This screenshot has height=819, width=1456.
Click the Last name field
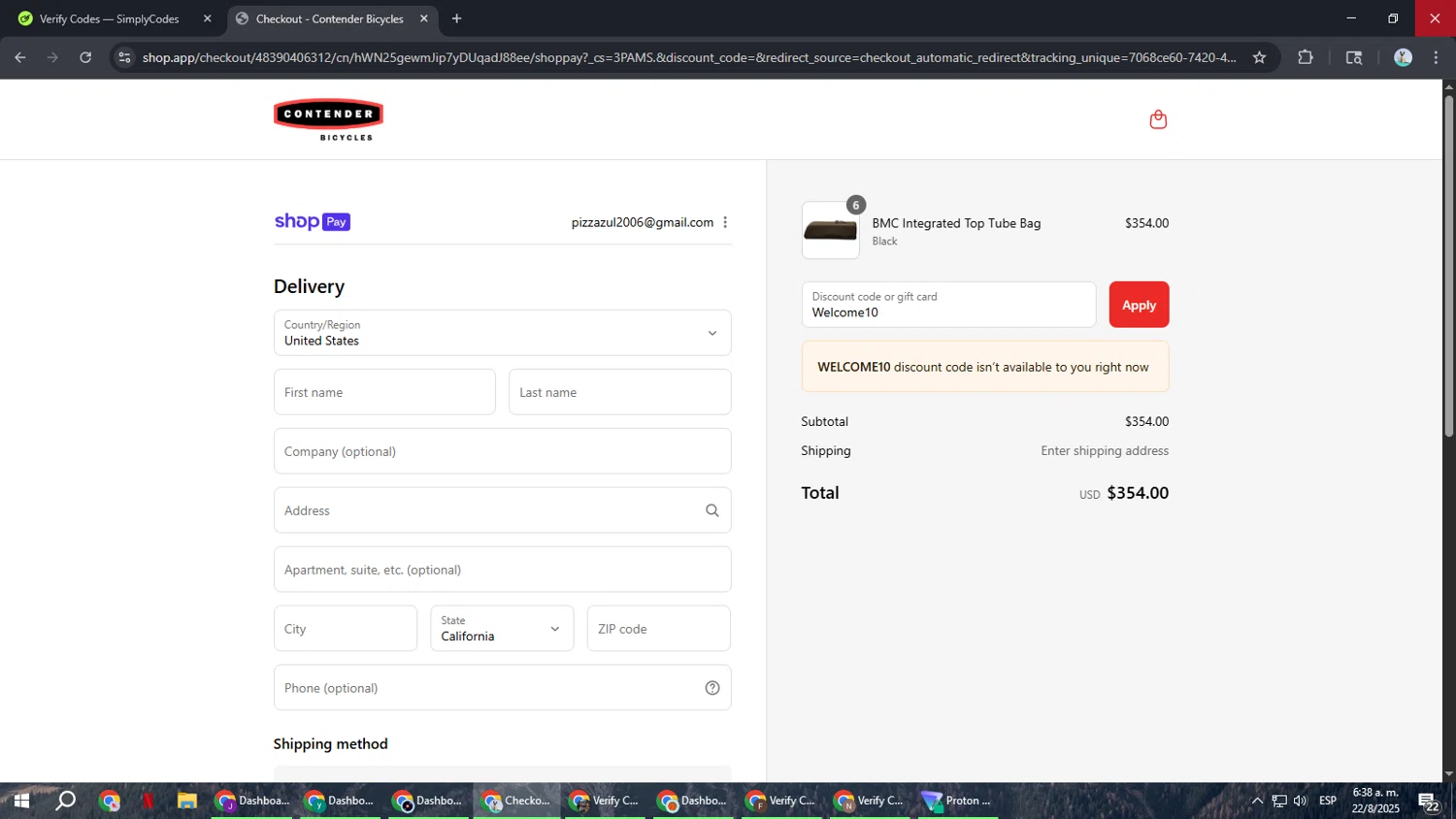coord(619,392)
